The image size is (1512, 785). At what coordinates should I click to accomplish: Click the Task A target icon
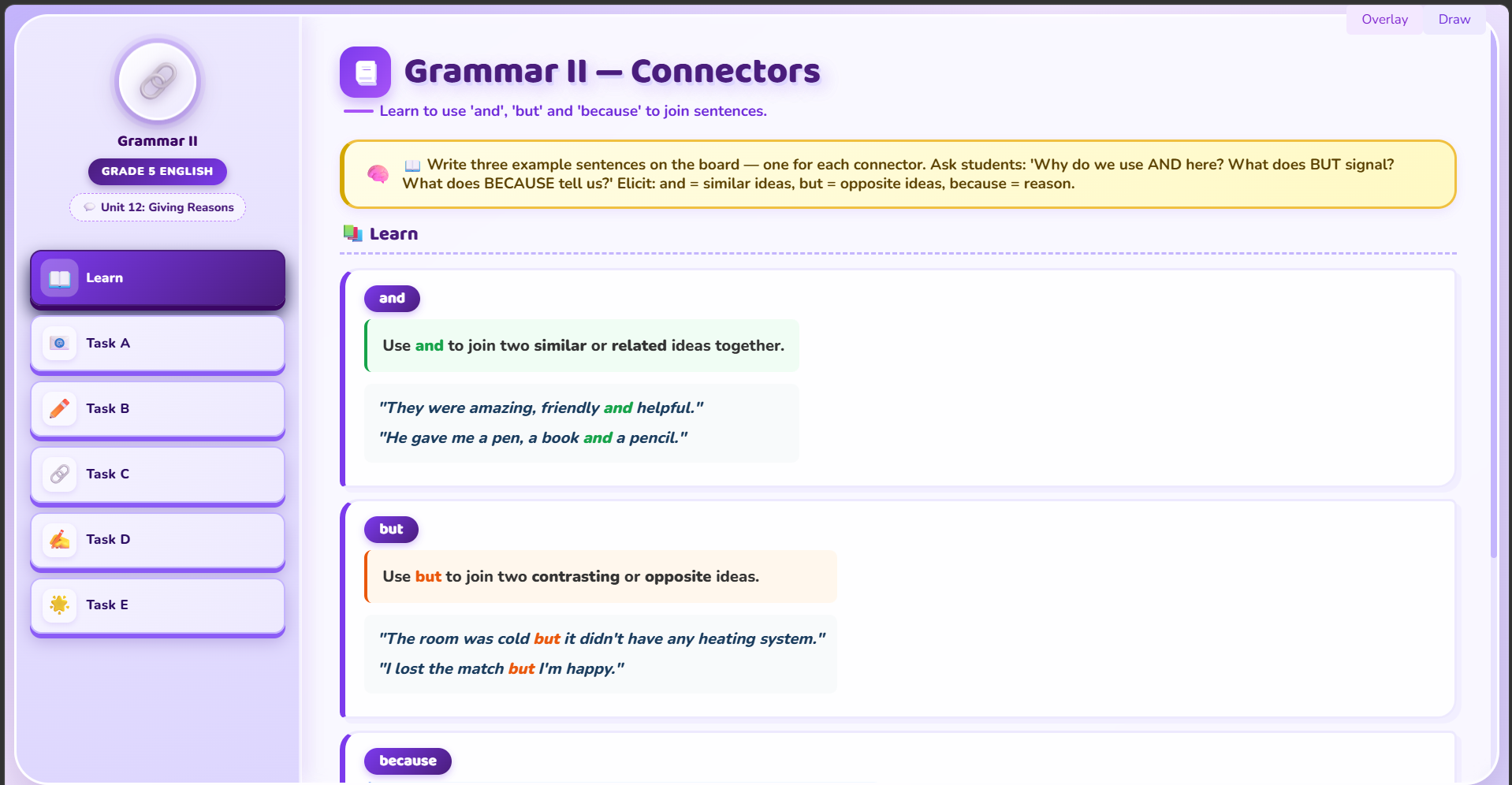click(60, 344)
